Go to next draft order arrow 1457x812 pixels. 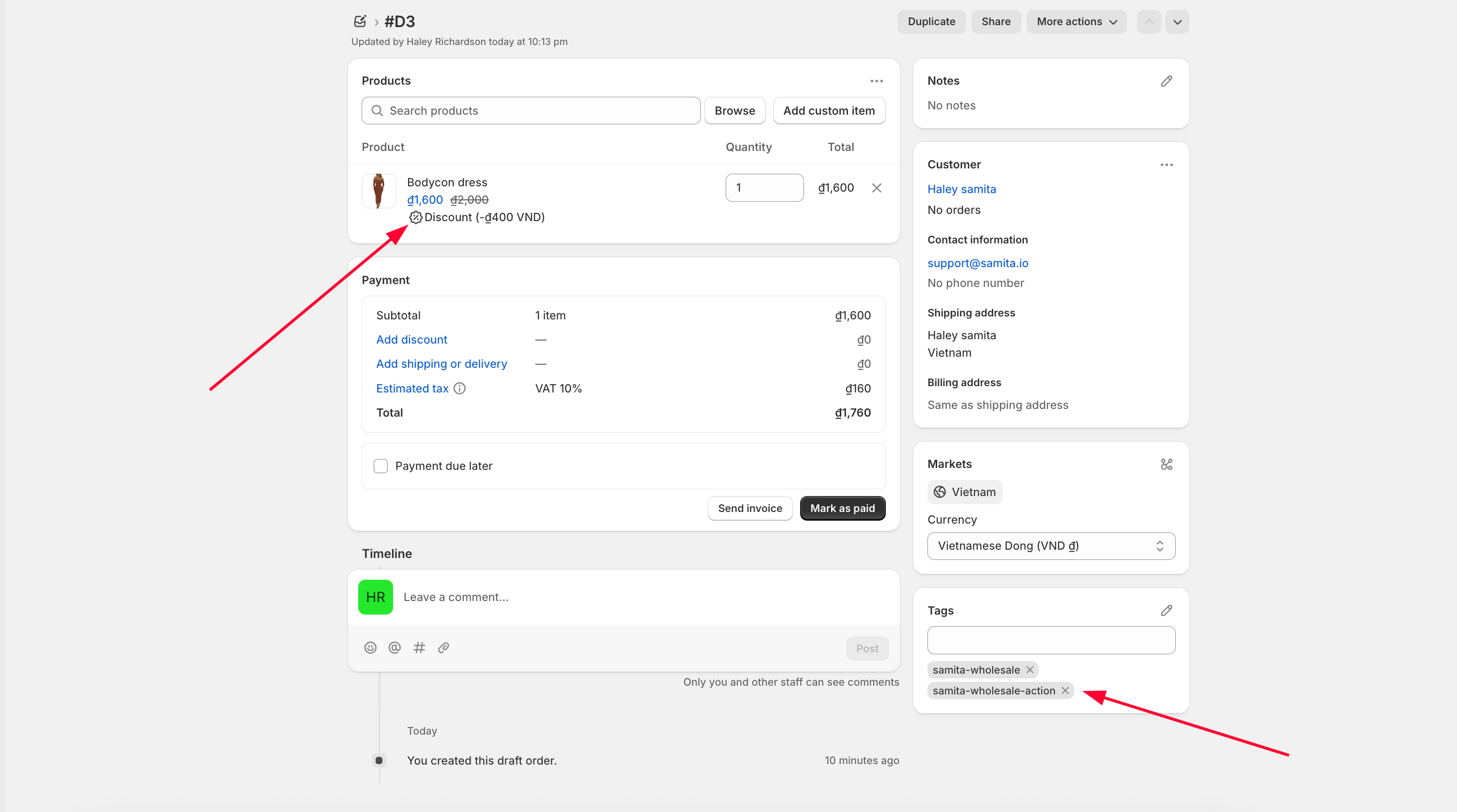[x=1177, y=22]
